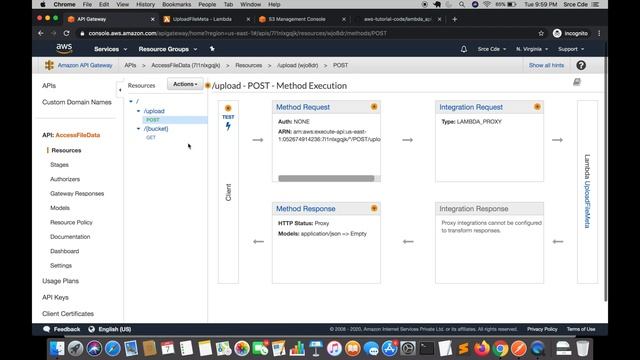Open the Resource Groups dropdown
The width and height of the screenshot is (640, 360).
tap(168, 49)
